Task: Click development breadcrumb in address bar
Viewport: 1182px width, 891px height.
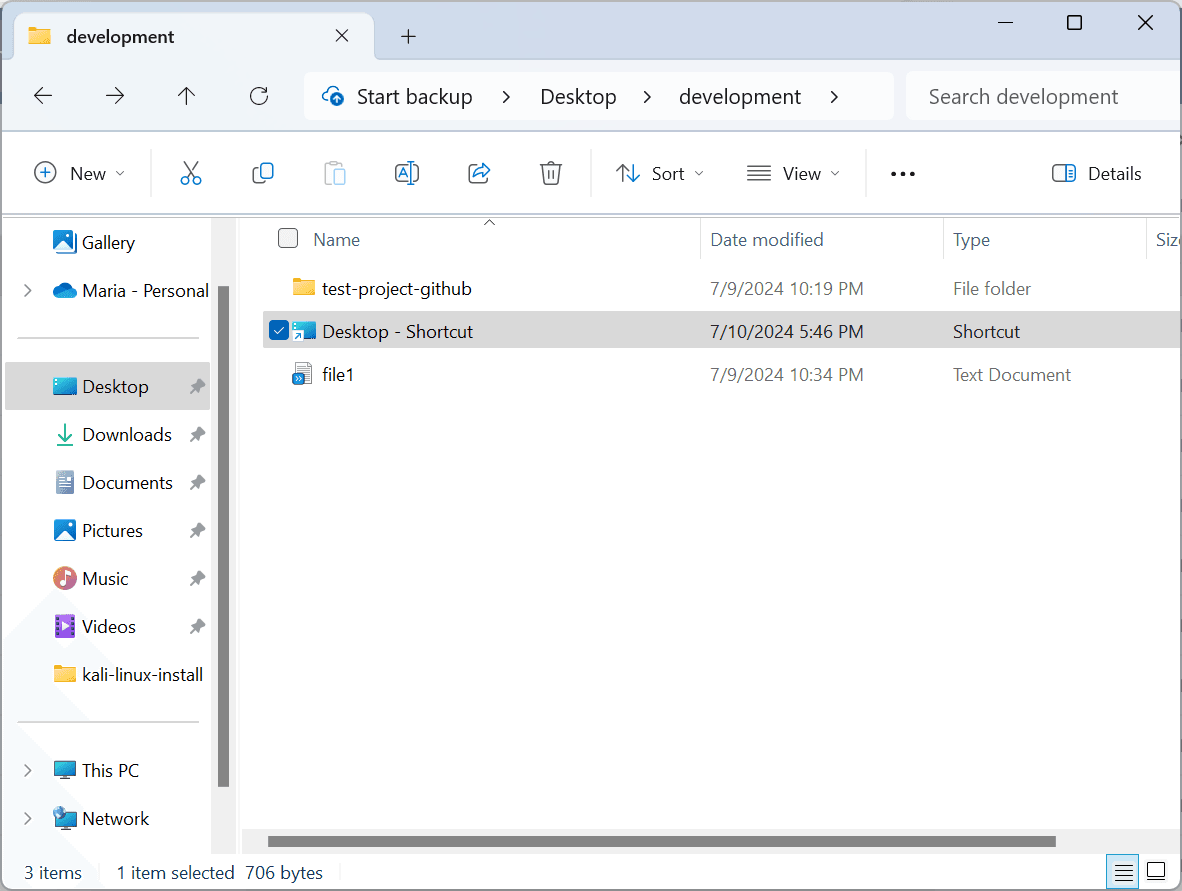Action: (740, 96)
